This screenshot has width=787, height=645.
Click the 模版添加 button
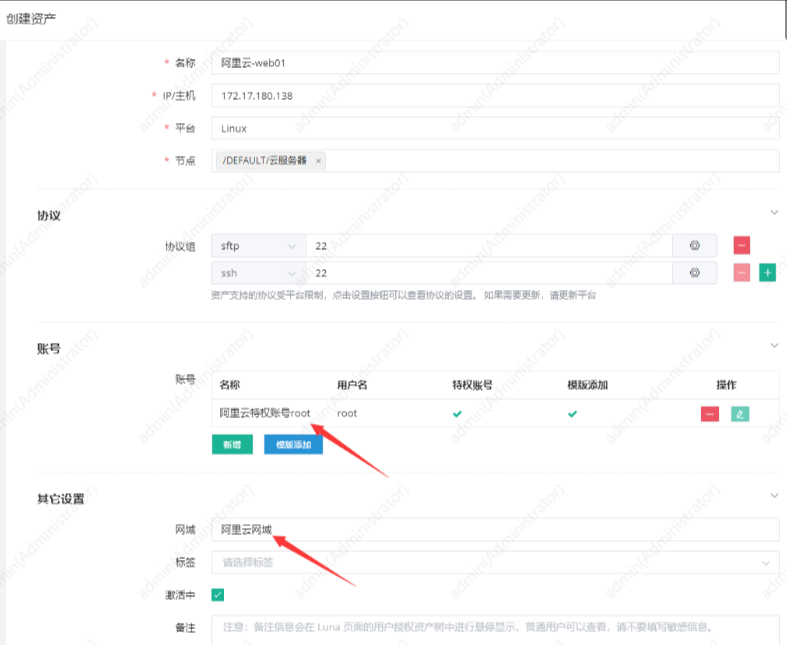pos(293,445)
